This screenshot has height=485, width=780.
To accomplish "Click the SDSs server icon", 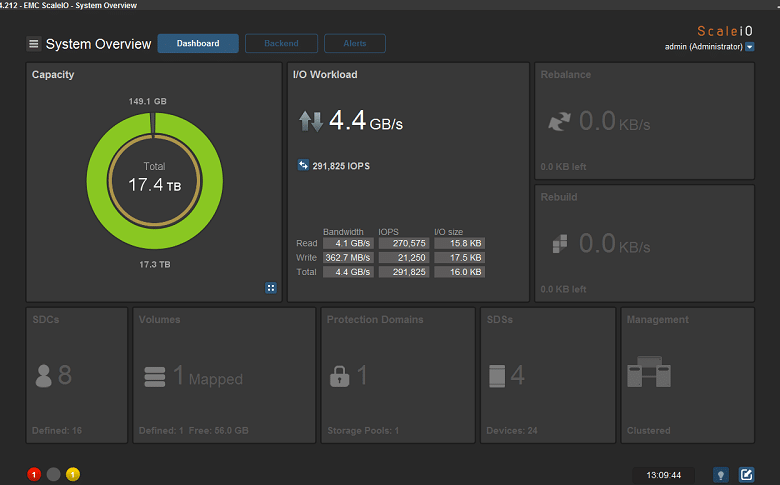I will [x=497, y=376].
